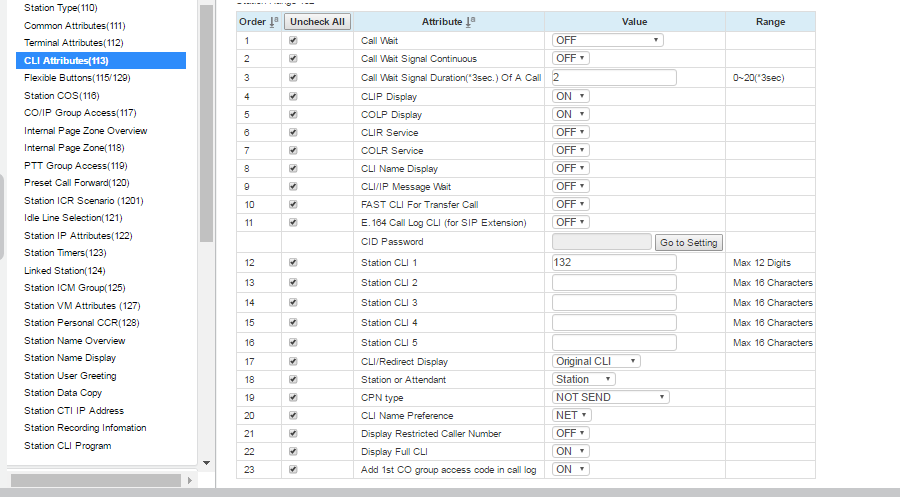
Task: Select Station Timers(123) in sidebar
Action: tap(65, 253)
